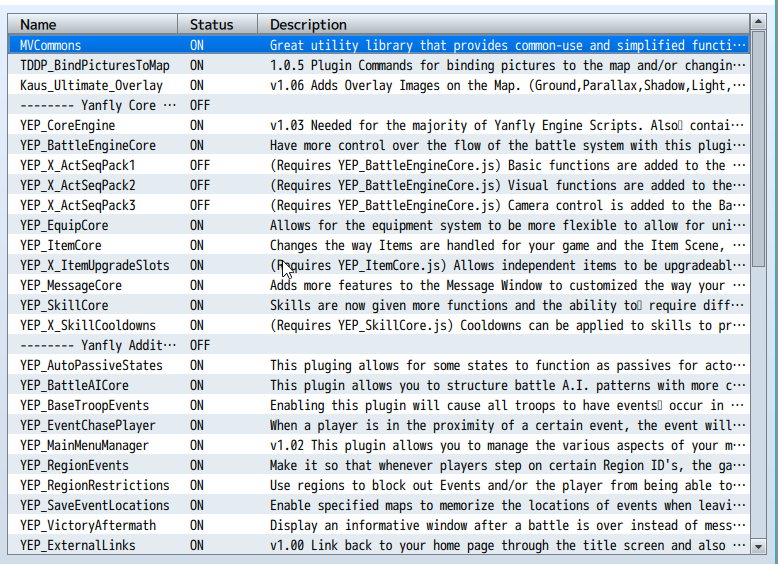The height and width of the screenshot is (564, 778).
Task: Select the YEP_BattleAICore plugin
Action: 379,385
